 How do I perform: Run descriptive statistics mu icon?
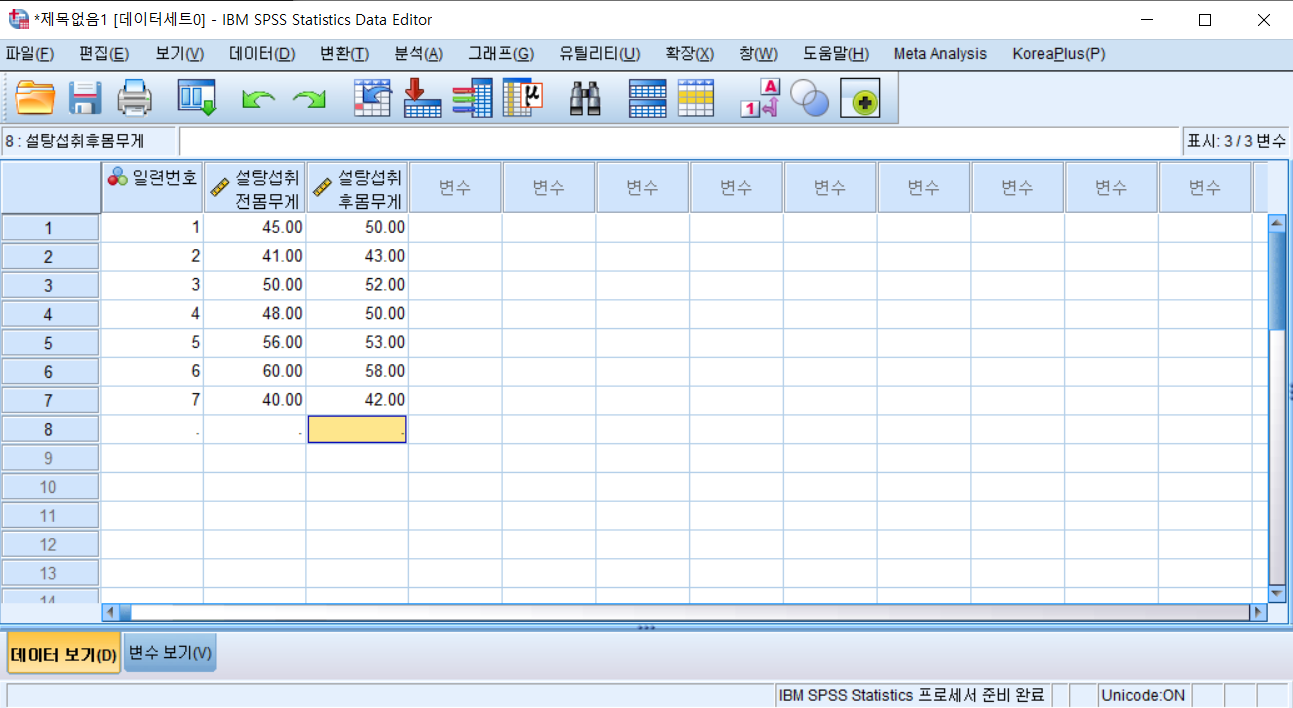(522, 98)
